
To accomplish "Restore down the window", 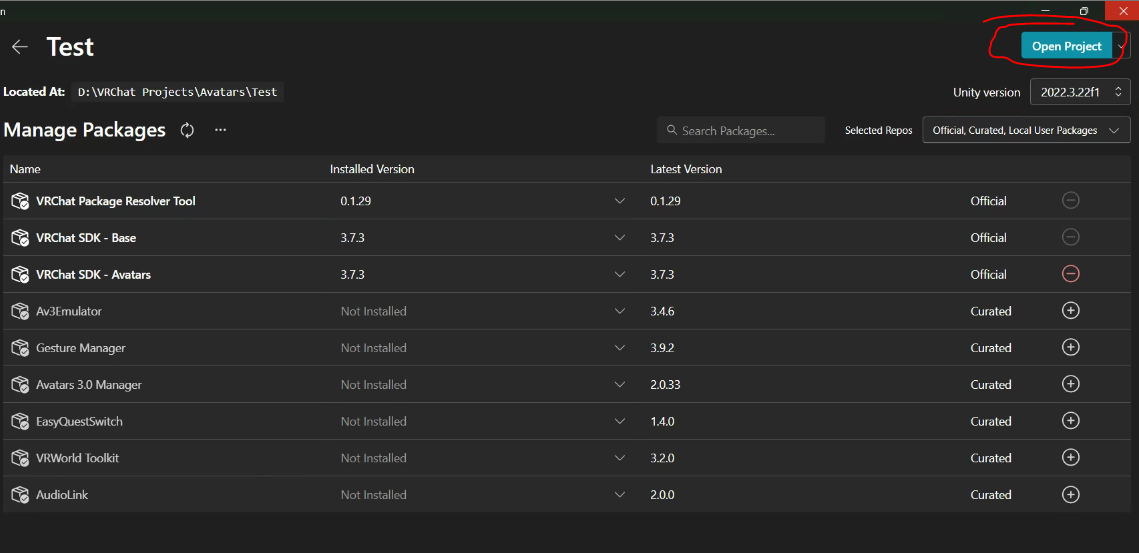I will coord(1084,10).
